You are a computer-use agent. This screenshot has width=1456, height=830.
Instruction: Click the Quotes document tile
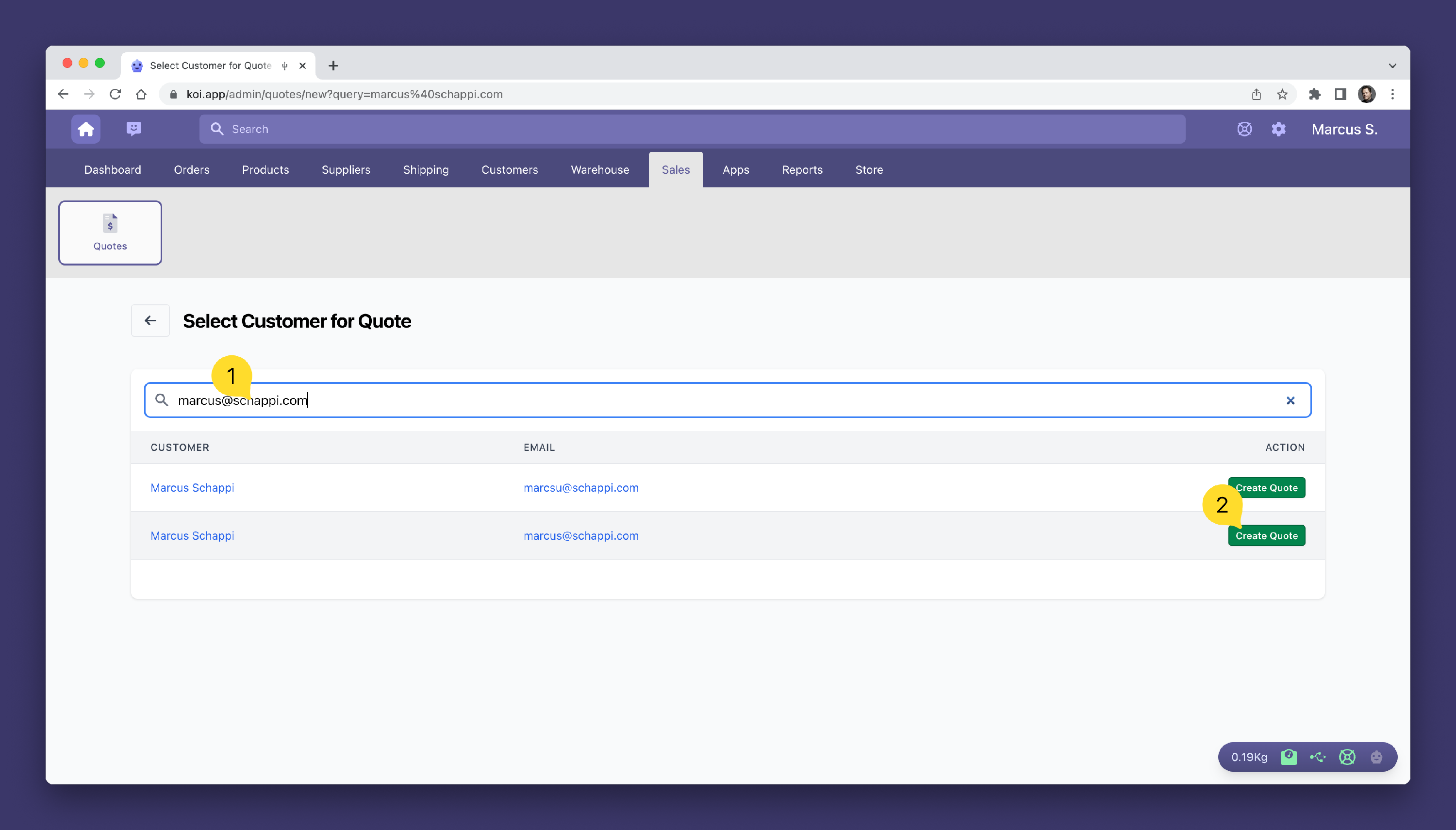(110, 232)
